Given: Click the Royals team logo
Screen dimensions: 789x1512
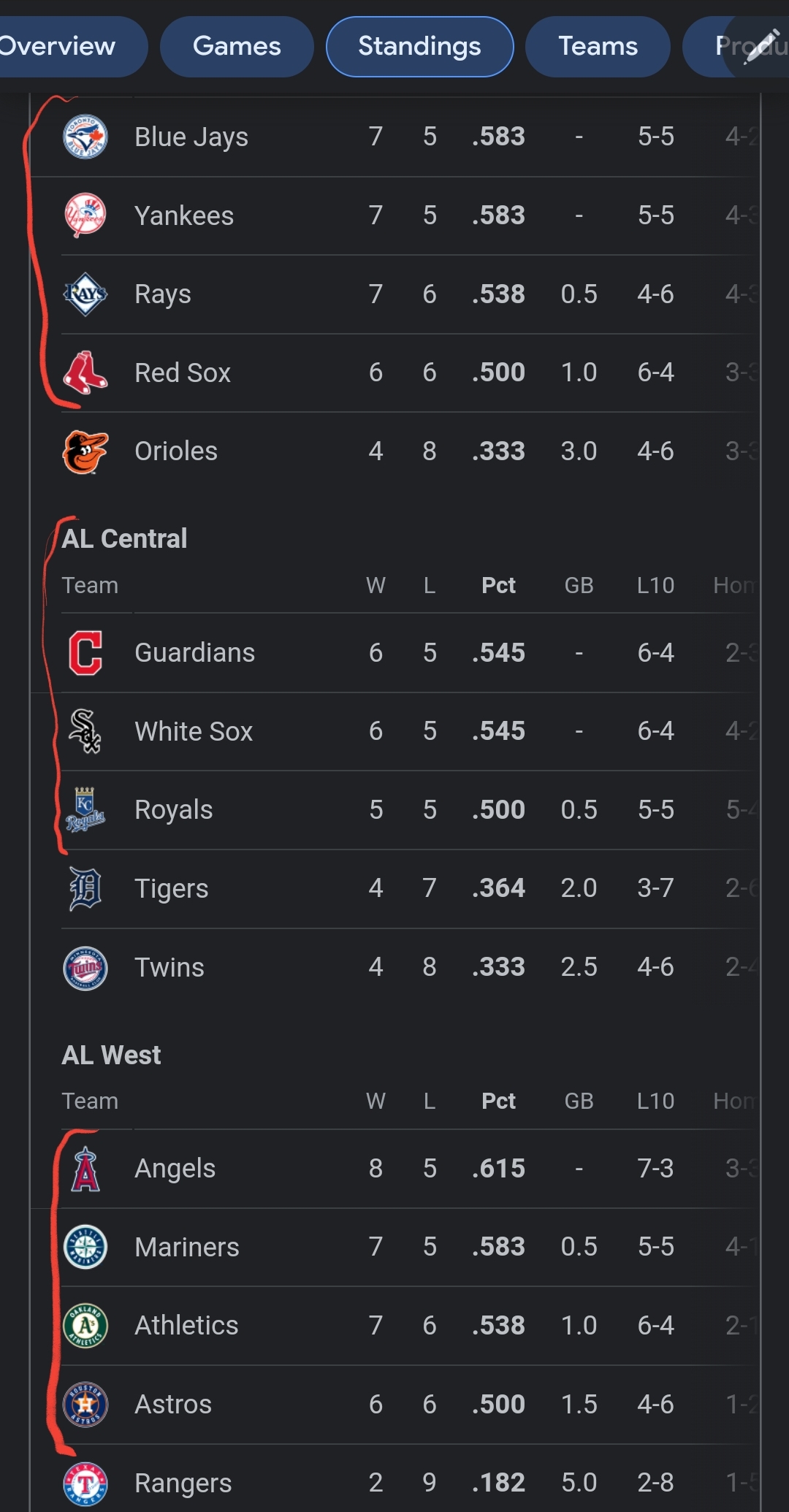Looking at the screenshot, I should [x=85, y=810].
